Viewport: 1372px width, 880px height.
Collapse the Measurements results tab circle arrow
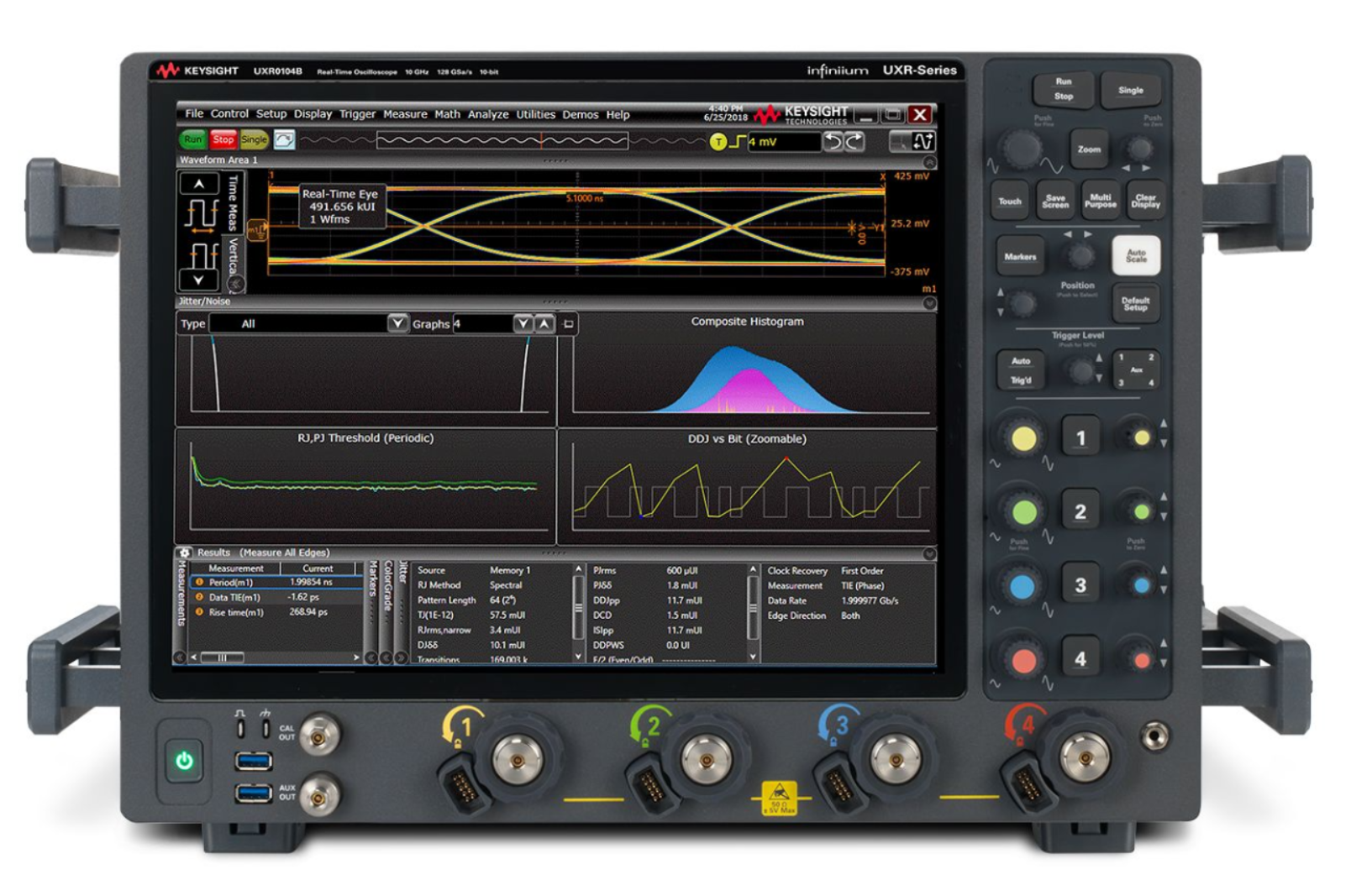(x=180, y=657)
